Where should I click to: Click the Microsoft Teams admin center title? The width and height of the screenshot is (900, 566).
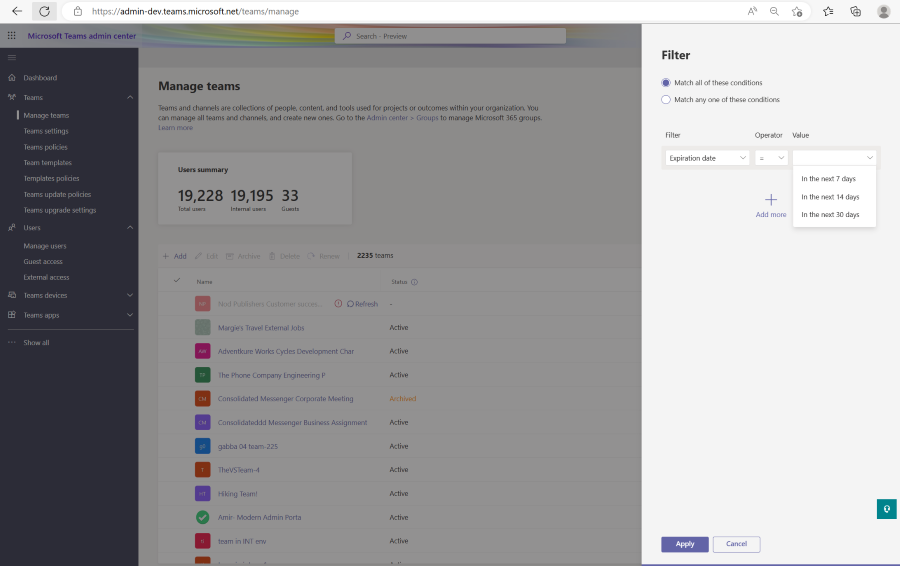click(x=82, y=36)
